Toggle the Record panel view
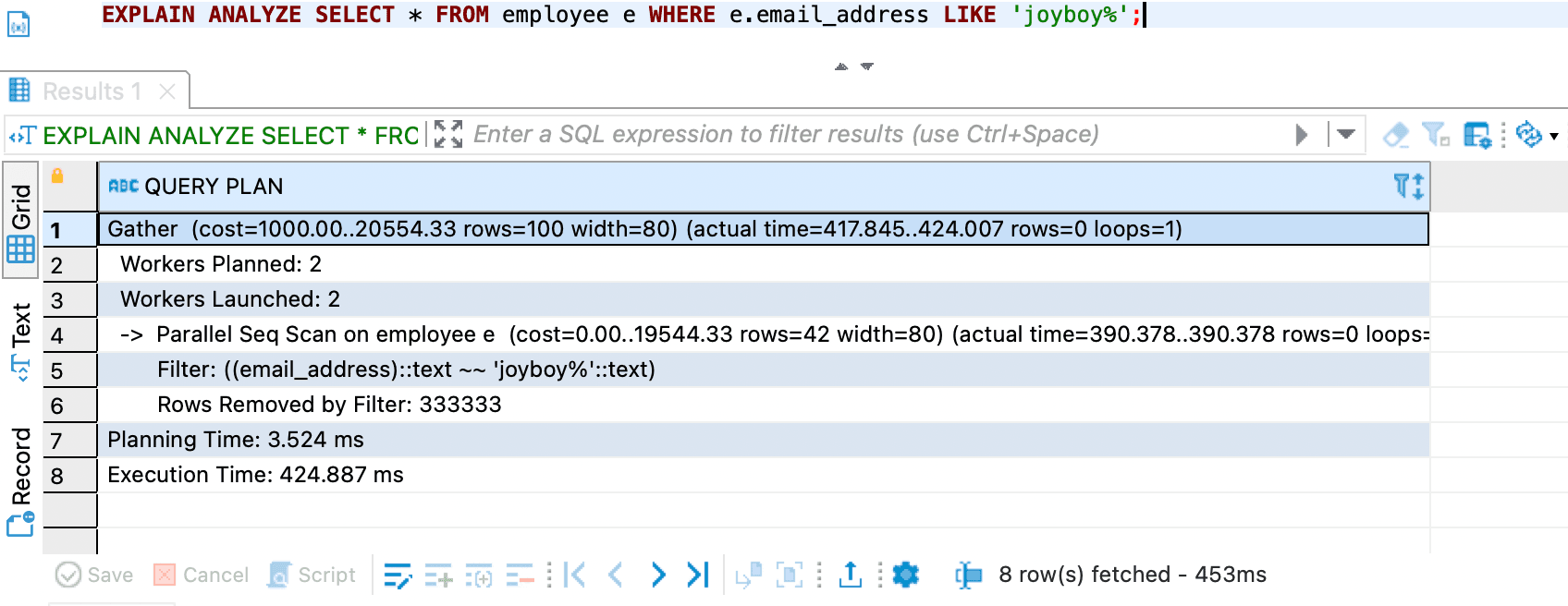This screenshot has height=606, width=1568. (x=21, y=480)
